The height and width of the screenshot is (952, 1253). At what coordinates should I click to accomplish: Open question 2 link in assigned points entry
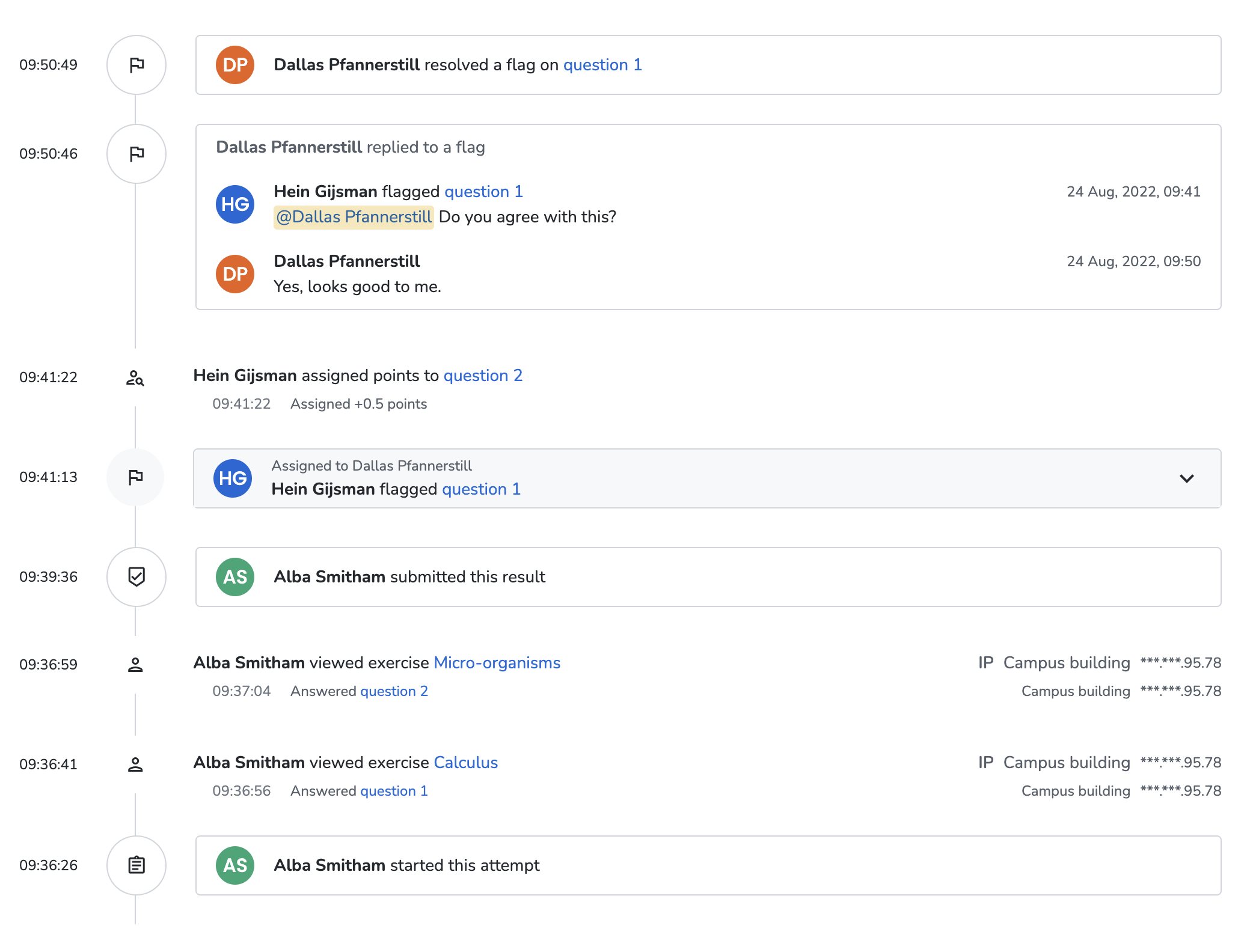pos(483,376)
